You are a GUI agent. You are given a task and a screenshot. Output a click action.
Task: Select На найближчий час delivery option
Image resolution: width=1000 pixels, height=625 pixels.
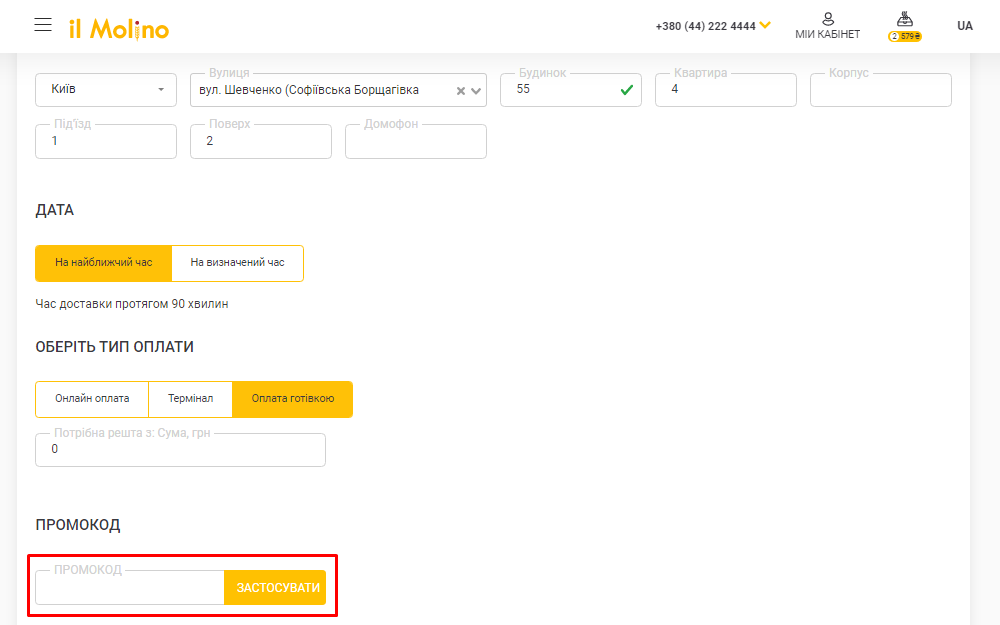point(103,263)
